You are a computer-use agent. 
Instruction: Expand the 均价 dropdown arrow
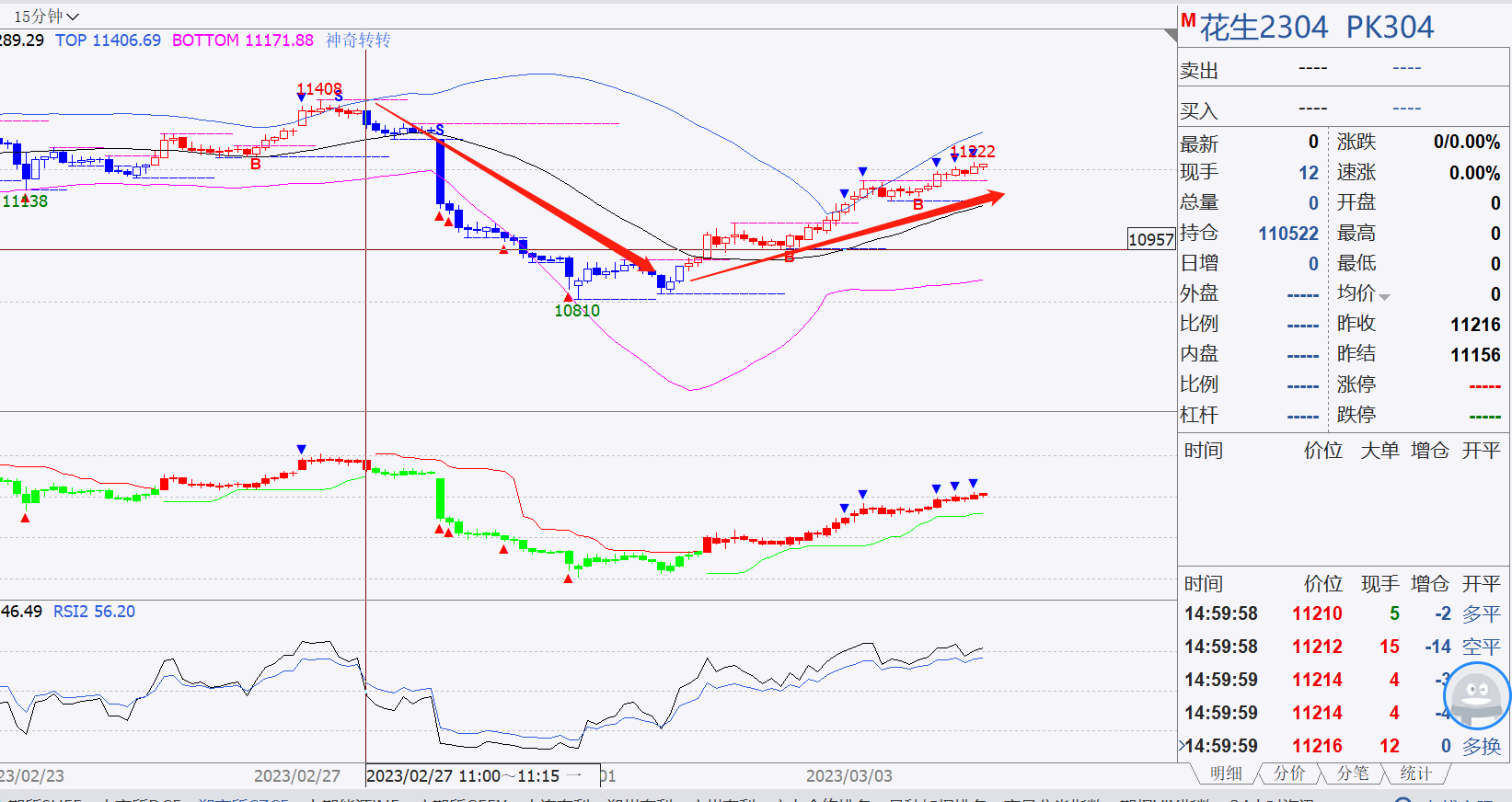1385,297
